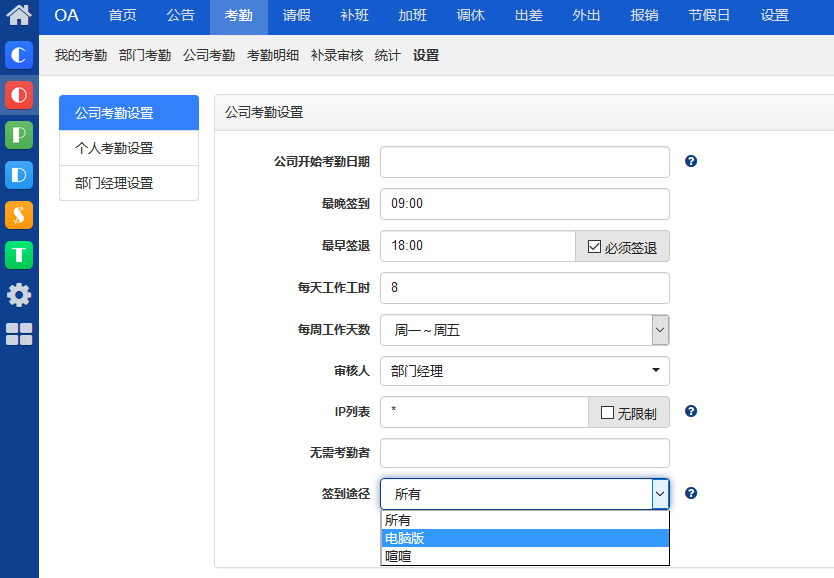Open 个人考勤设置 in the left panel
This screenshot has height=578, width=834.
[114, 148]
